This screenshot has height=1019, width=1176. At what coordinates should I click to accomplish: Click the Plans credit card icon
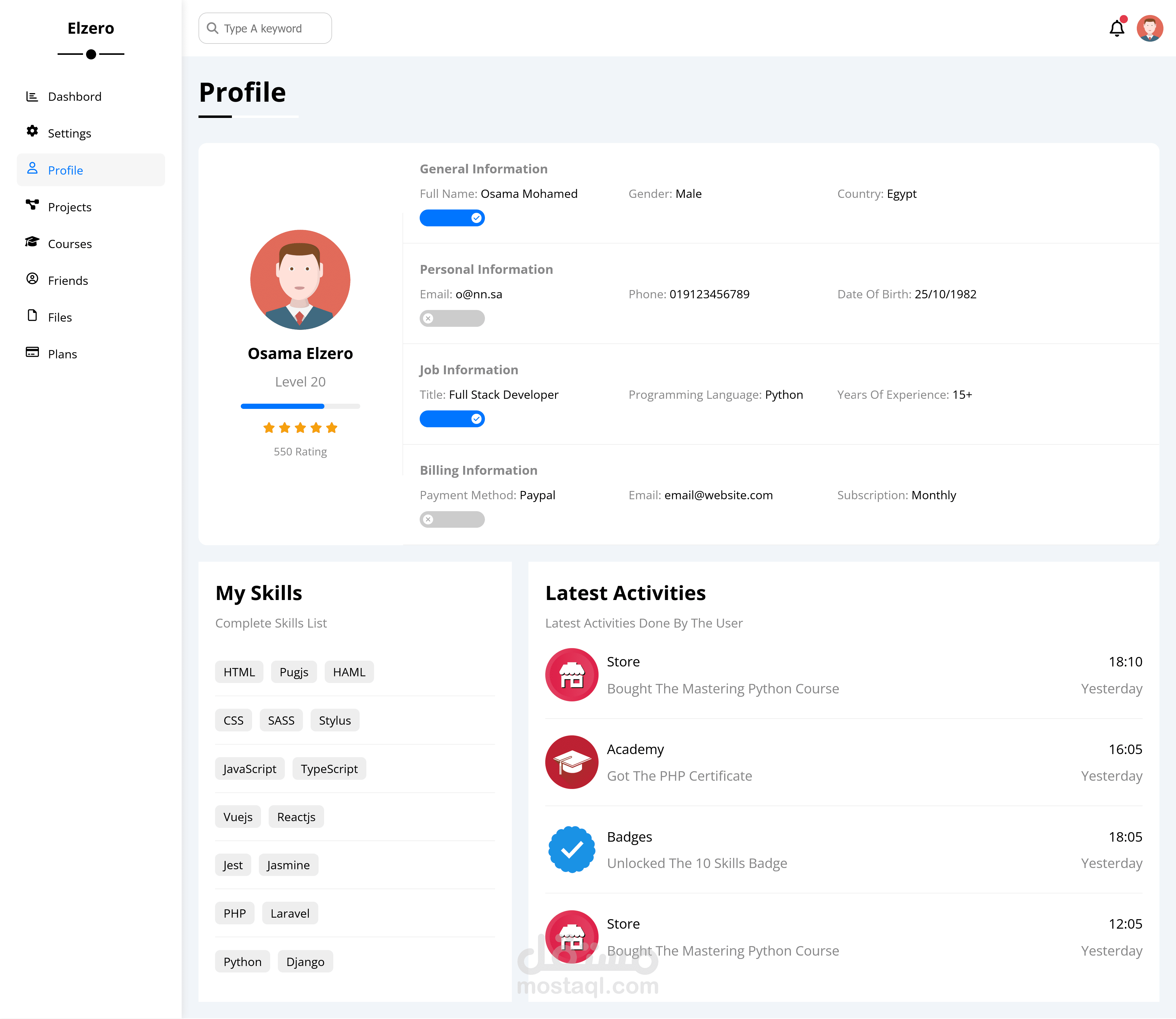[x=32, y=353]
